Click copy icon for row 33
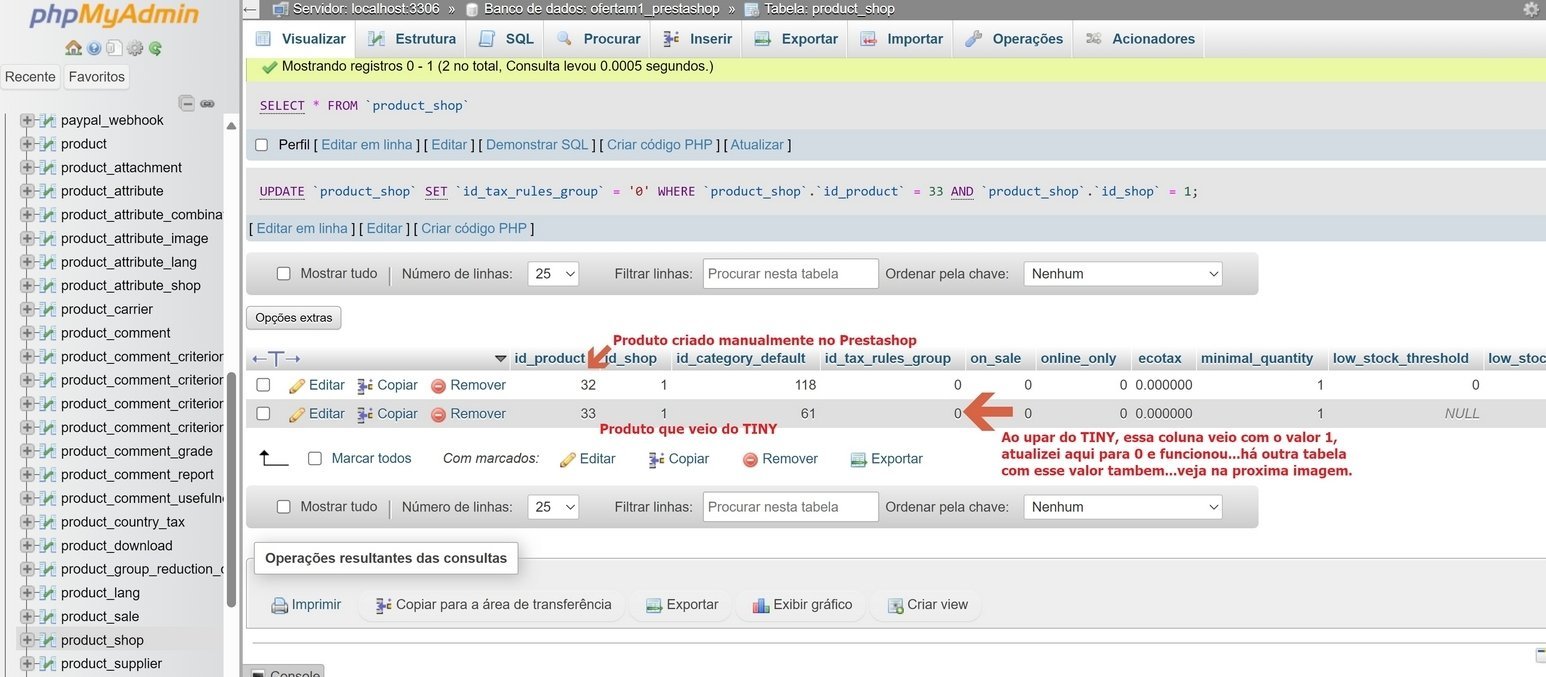The image size is (1546, 677). click(x=365, y=414)
